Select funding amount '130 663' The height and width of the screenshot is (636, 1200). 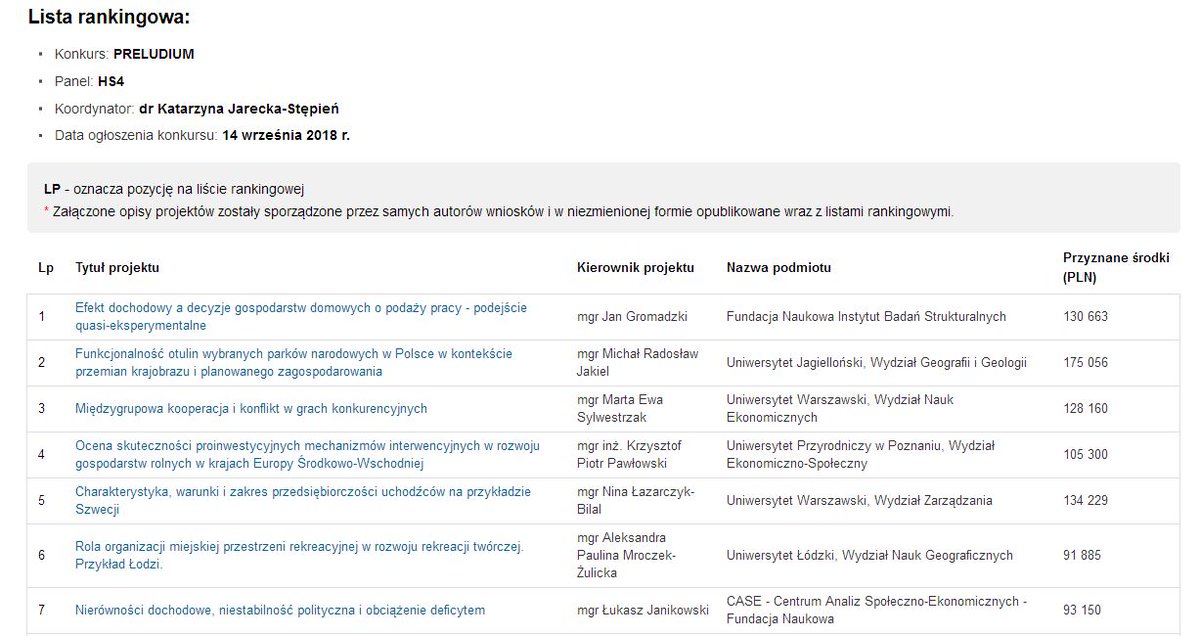1085,316
